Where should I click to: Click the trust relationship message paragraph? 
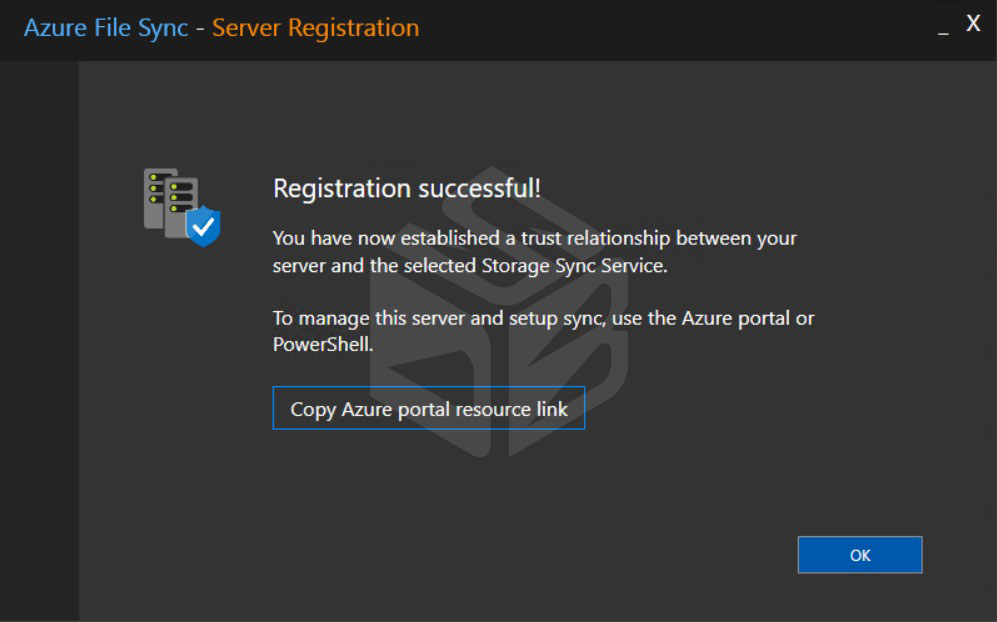click(x=535, y=252)
